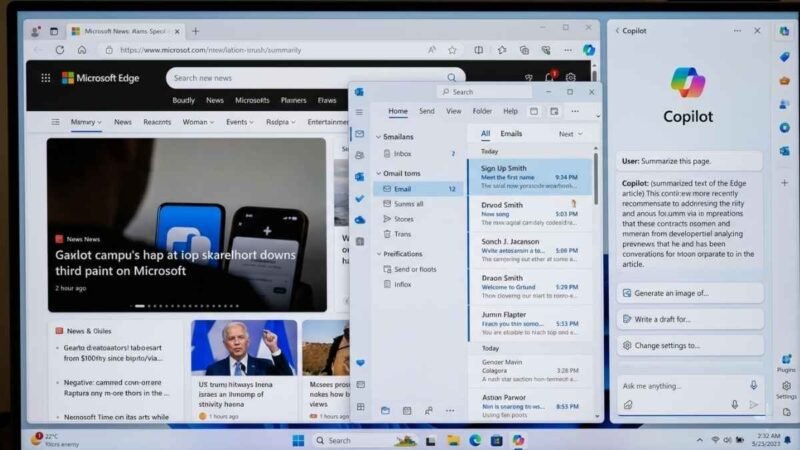800x450 pixels.
Task: Open notifications bell with red badge
Action: tap(550, 77)
